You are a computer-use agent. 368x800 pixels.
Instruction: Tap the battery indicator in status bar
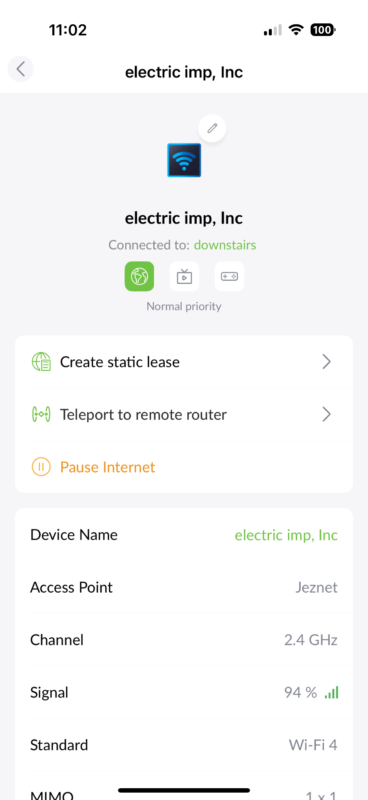click(x=322, y=30)
